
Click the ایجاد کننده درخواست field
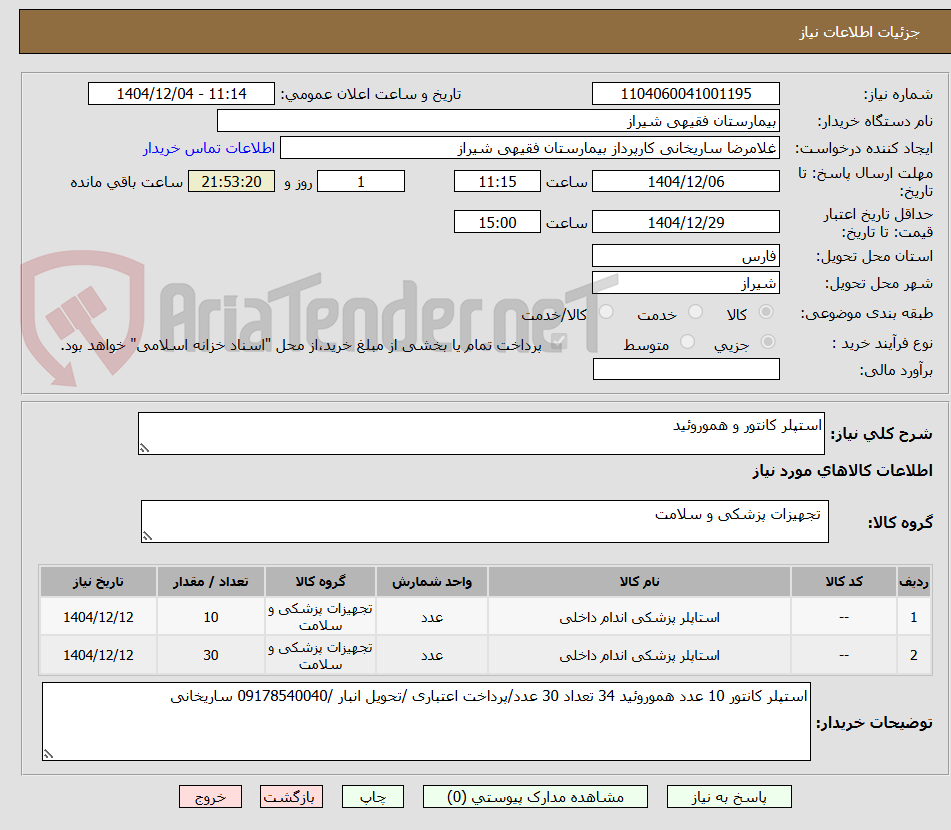(x=529, y=148)
